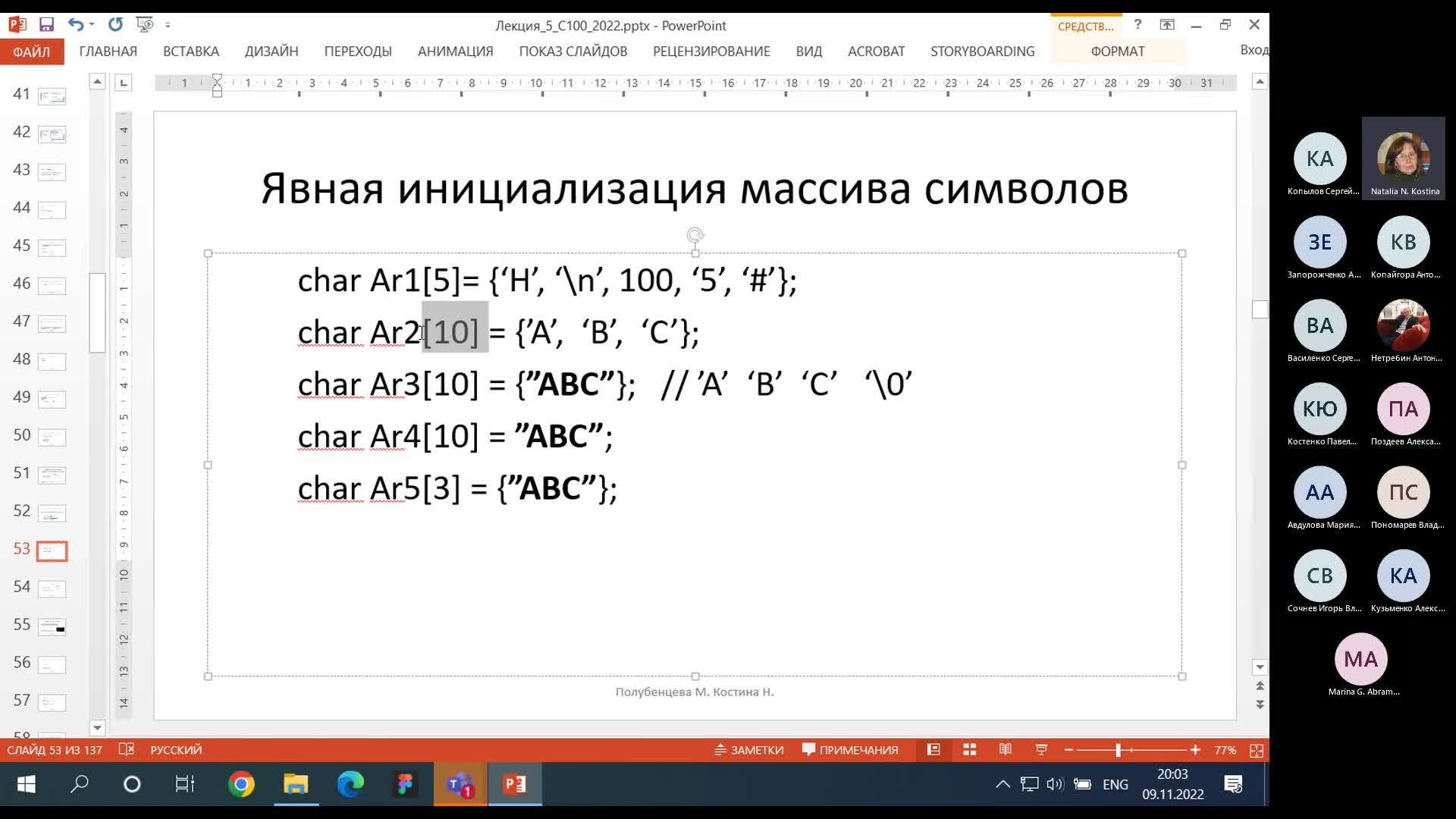This screenshot has width=1456, height=819.
Task: Start slideshow from beginning quick access icon
Action: pos(144,24)
